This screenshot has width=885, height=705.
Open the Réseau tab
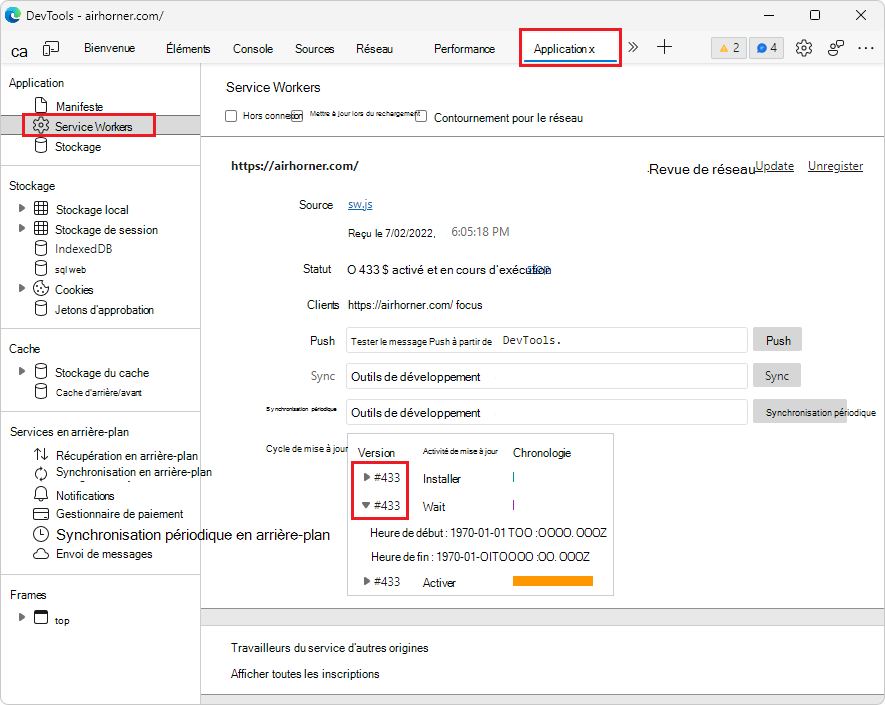tap(372, 48)
